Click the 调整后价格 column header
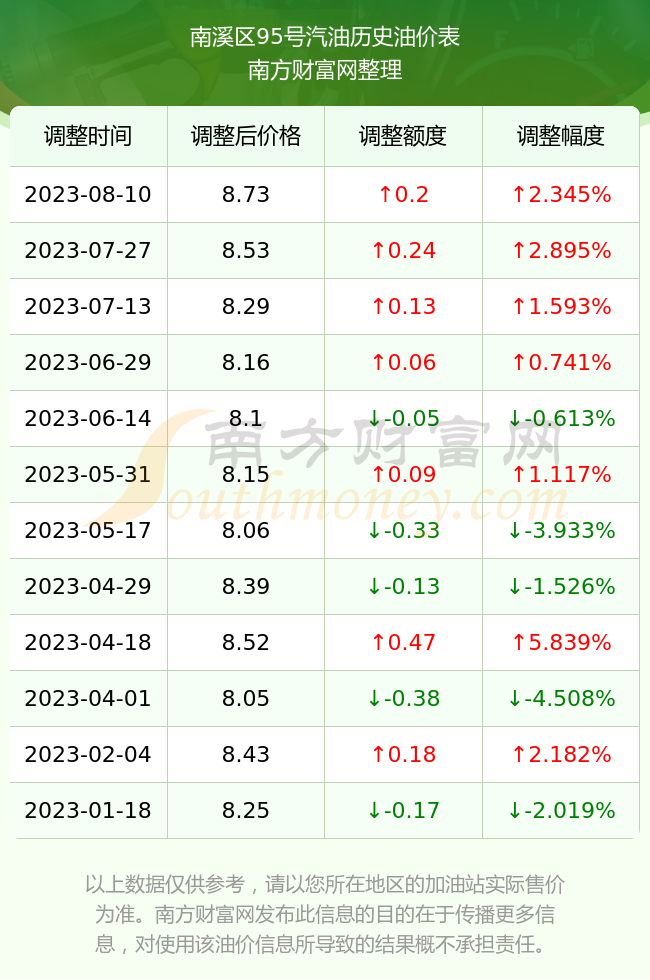This screenshot has width=650, height=980. click(246, 136)
